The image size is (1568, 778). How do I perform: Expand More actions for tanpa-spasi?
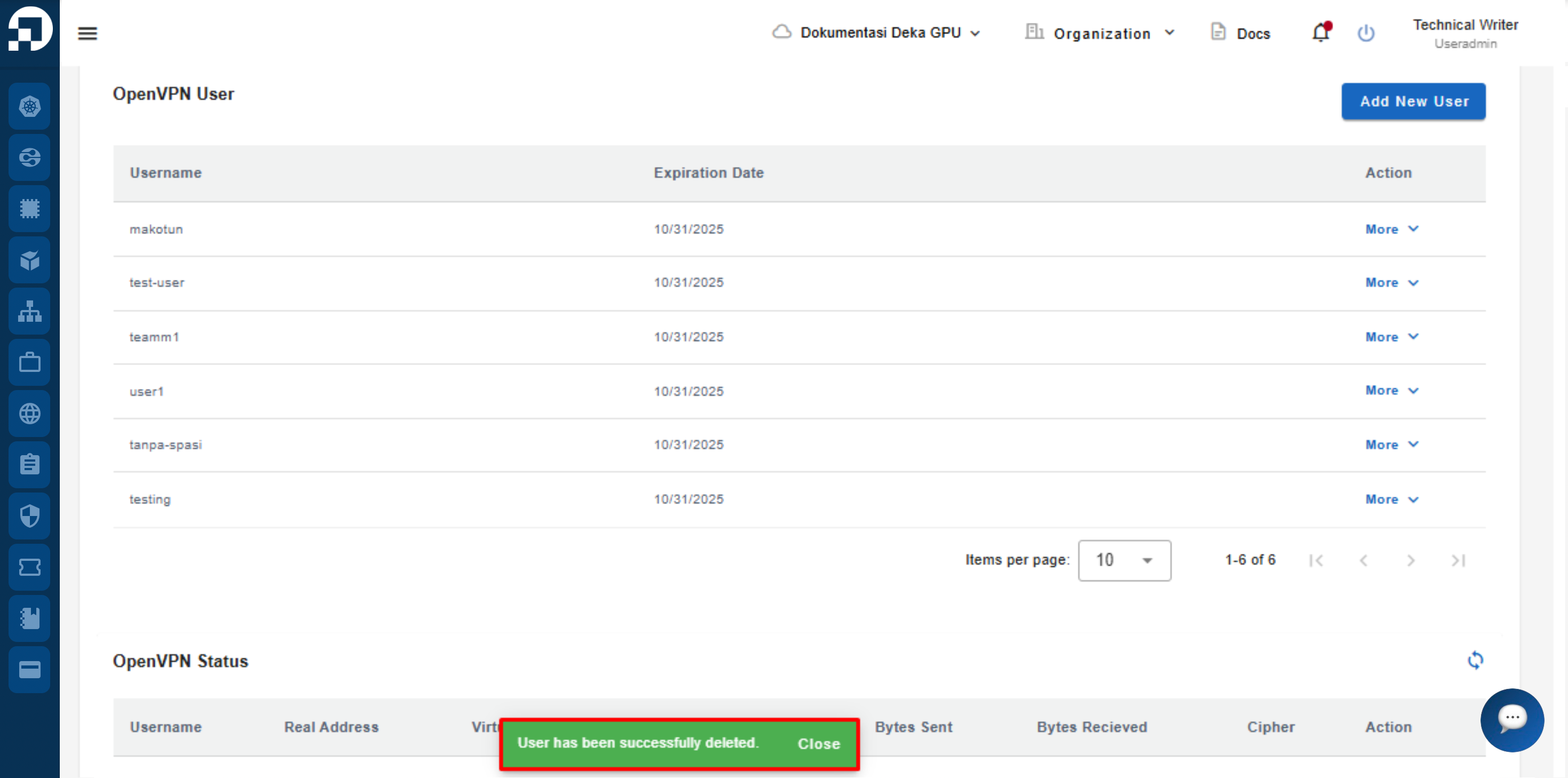pyautogui.click(x=1391, y=444)
